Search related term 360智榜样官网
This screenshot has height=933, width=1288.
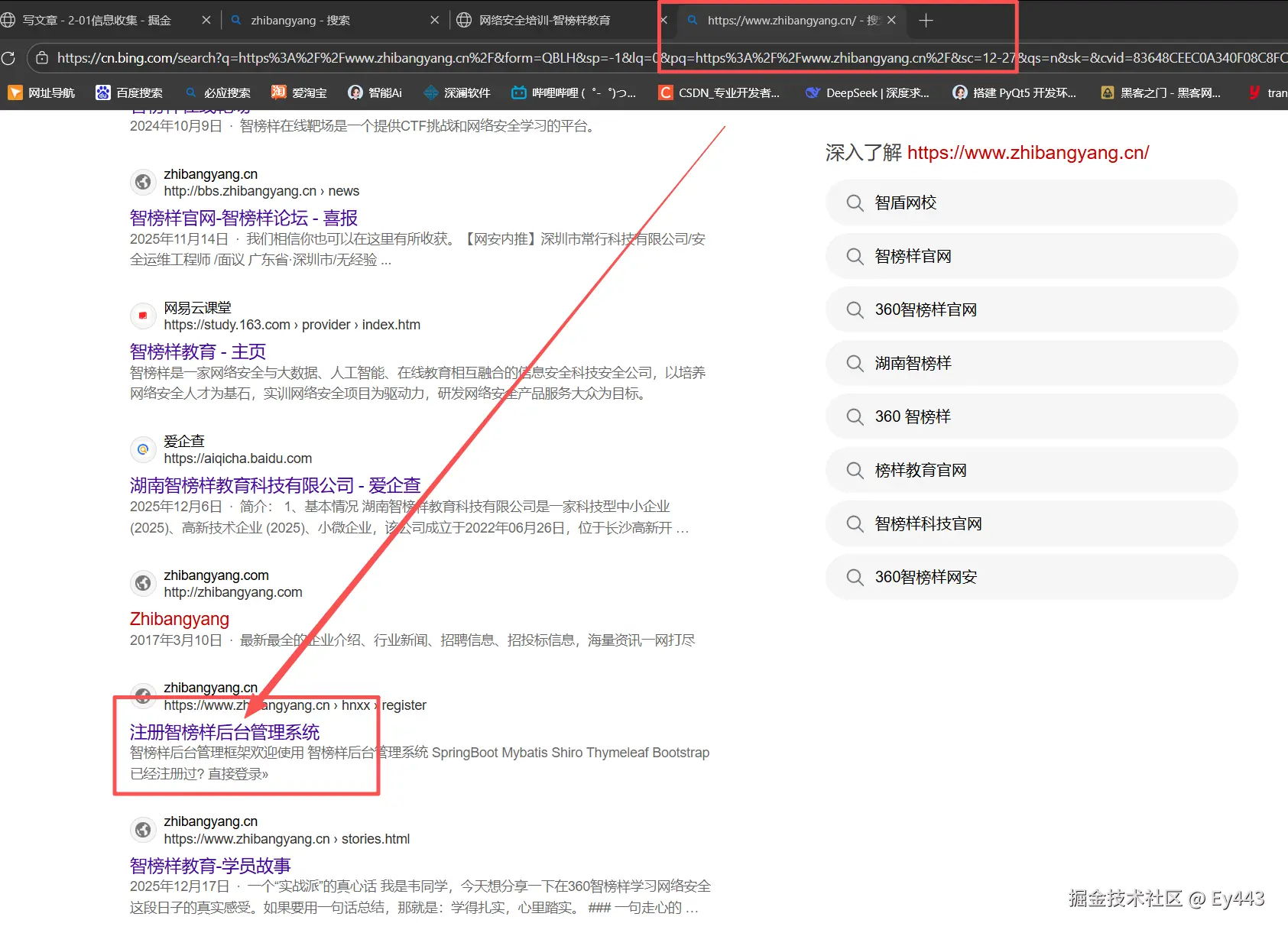coord(1032,309)
